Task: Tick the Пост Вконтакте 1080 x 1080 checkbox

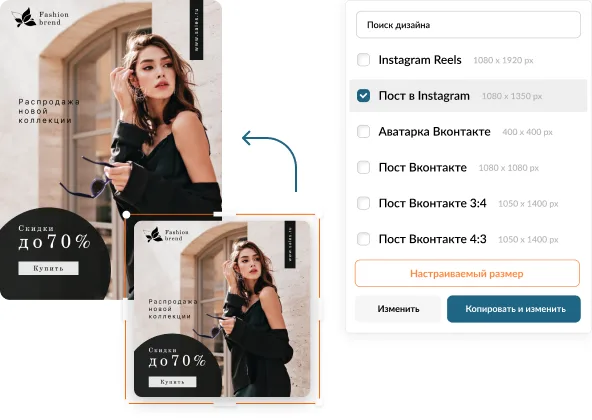Action: pyautogui.click(x=363, y=167)
